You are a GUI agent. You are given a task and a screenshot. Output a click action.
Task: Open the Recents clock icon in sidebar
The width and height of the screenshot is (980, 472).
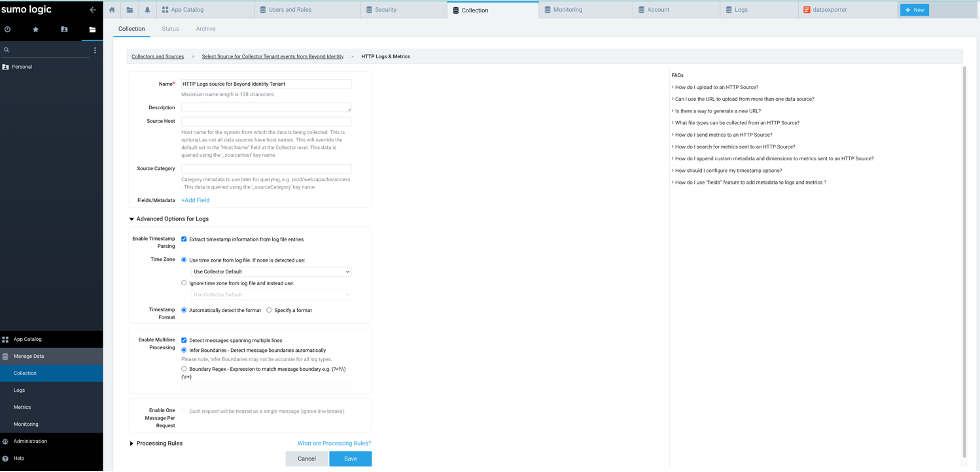(8, 29)
